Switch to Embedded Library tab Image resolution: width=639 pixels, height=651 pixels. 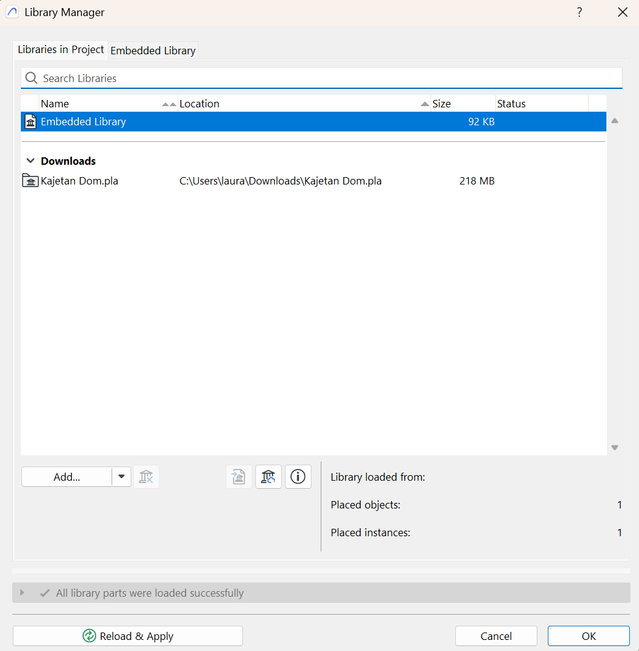153,51
